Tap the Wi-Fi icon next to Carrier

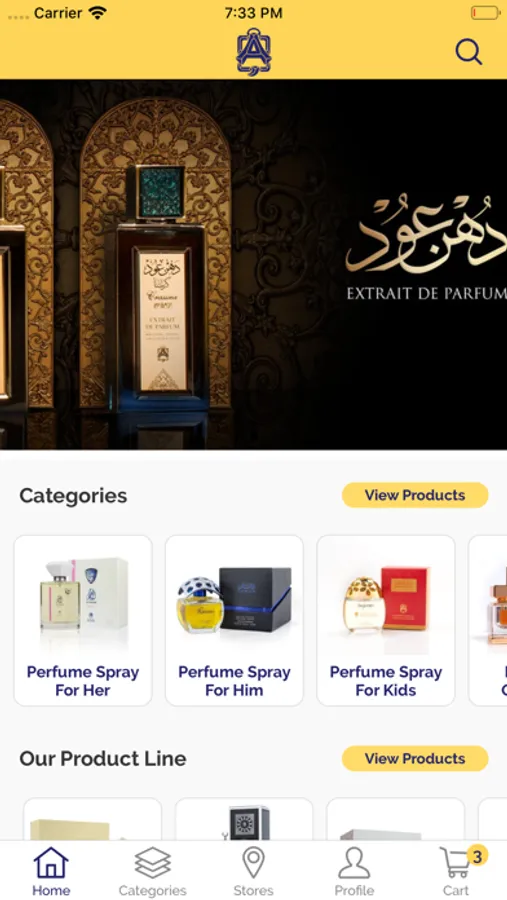pyautogui.click(x=98, y=12)
